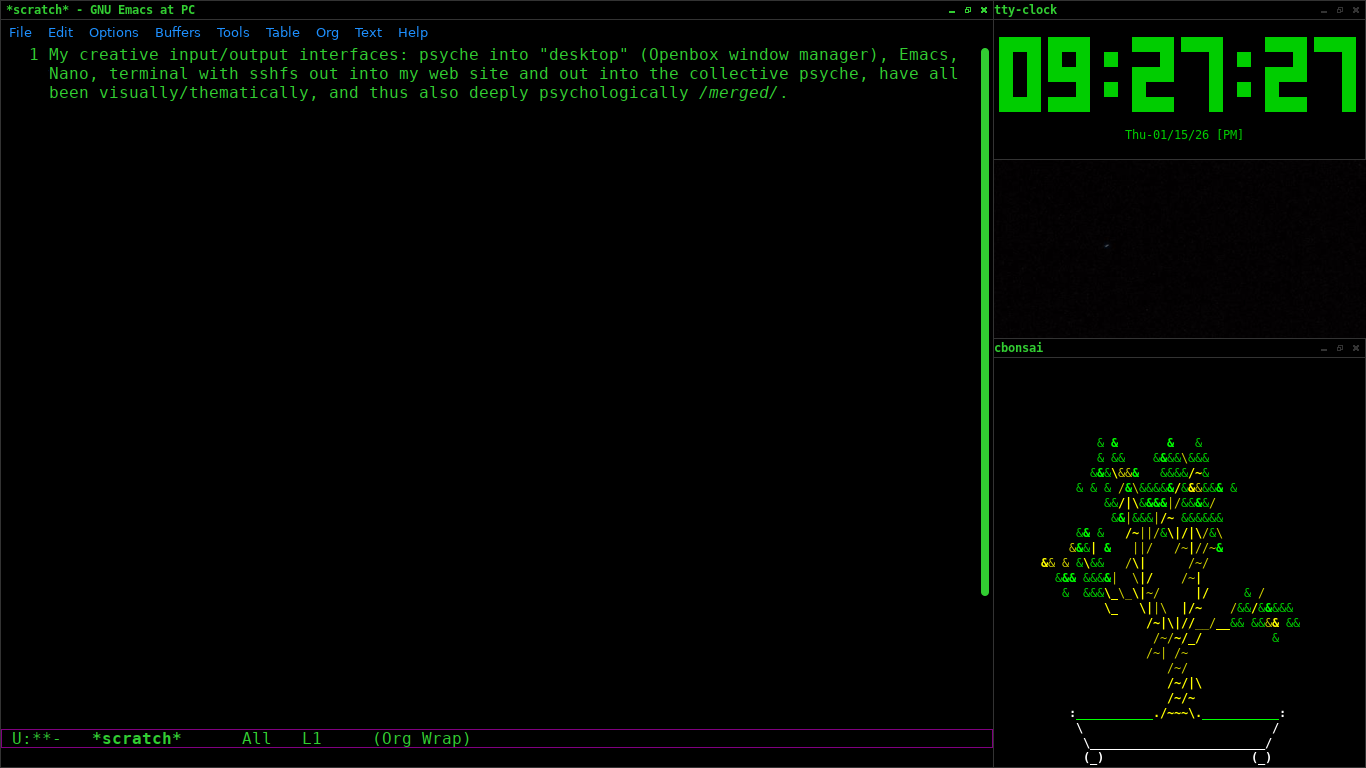Screen dimensions: 1366x768
Task: Open the Tools menu in Emacs
Action: 233,32
